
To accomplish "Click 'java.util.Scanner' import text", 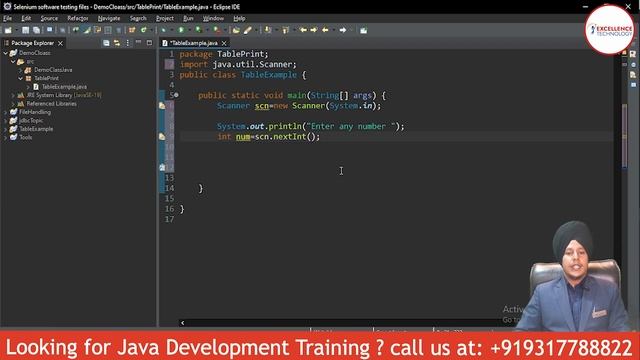I will point(252,64).
